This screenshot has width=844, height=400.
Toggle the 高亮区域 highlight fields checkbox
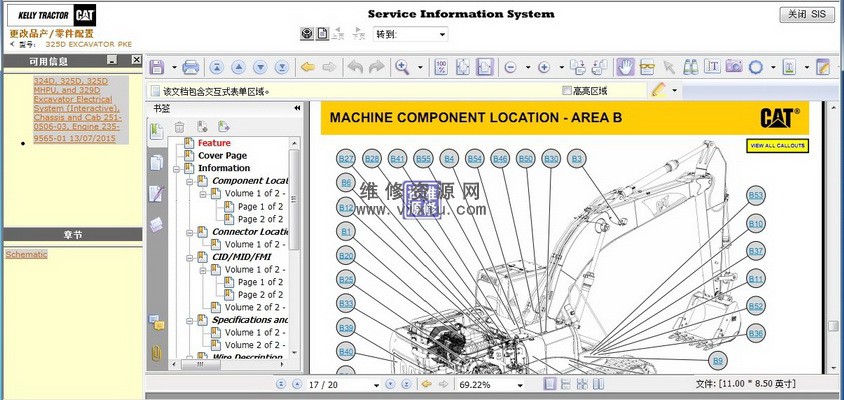point(566,90)
